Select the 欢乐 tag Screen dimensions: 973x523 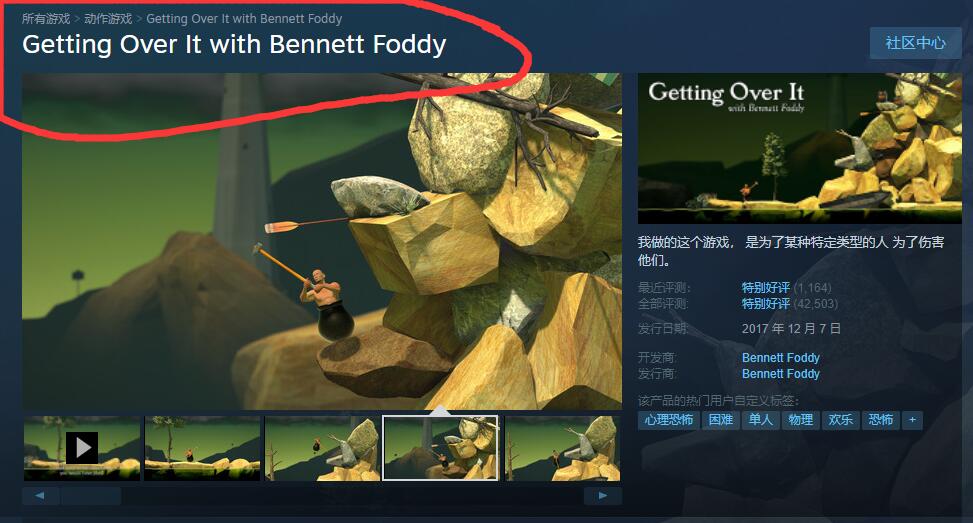pos(840,420)
